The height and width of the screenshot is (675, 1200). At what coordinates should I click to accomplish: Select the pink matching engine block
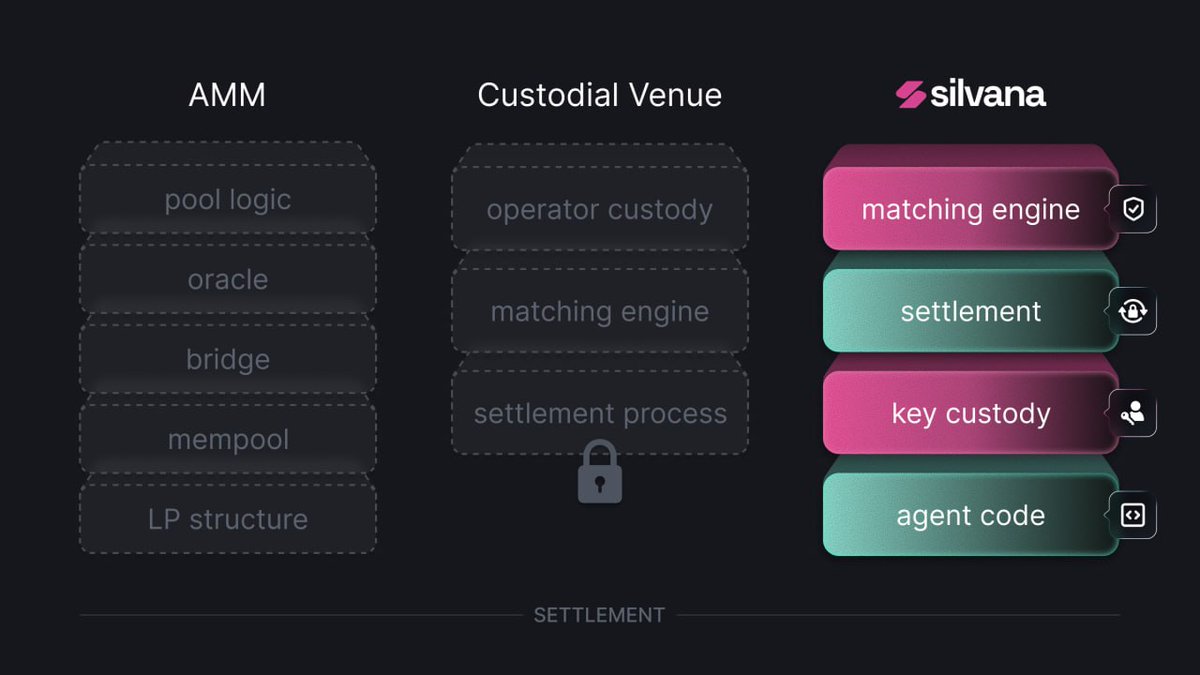click(970, 208)
